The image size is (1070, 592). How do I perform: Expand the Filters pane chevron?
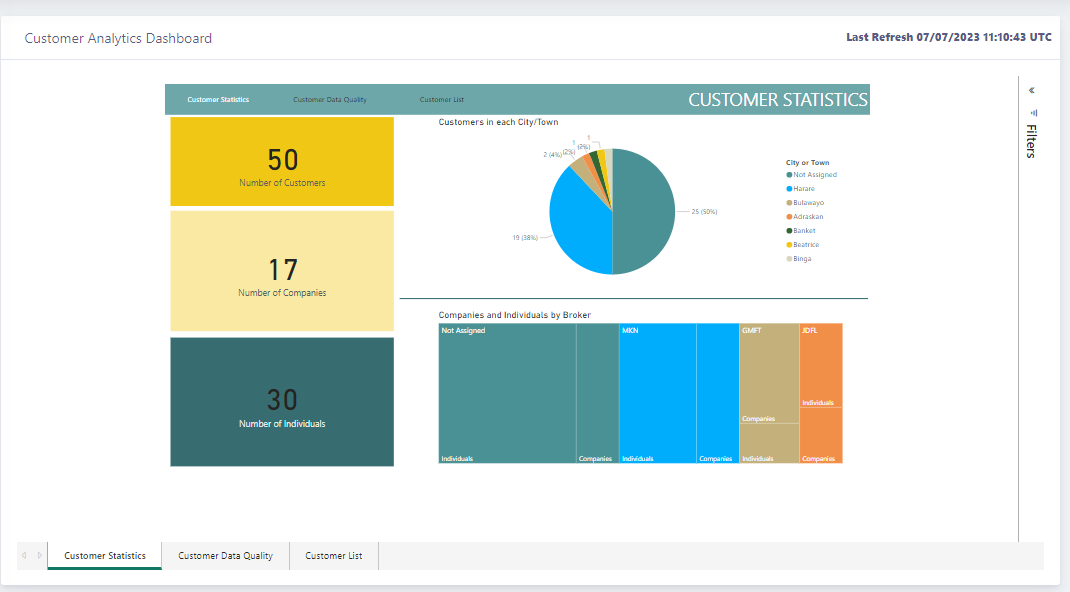[x=1032, y=90]
